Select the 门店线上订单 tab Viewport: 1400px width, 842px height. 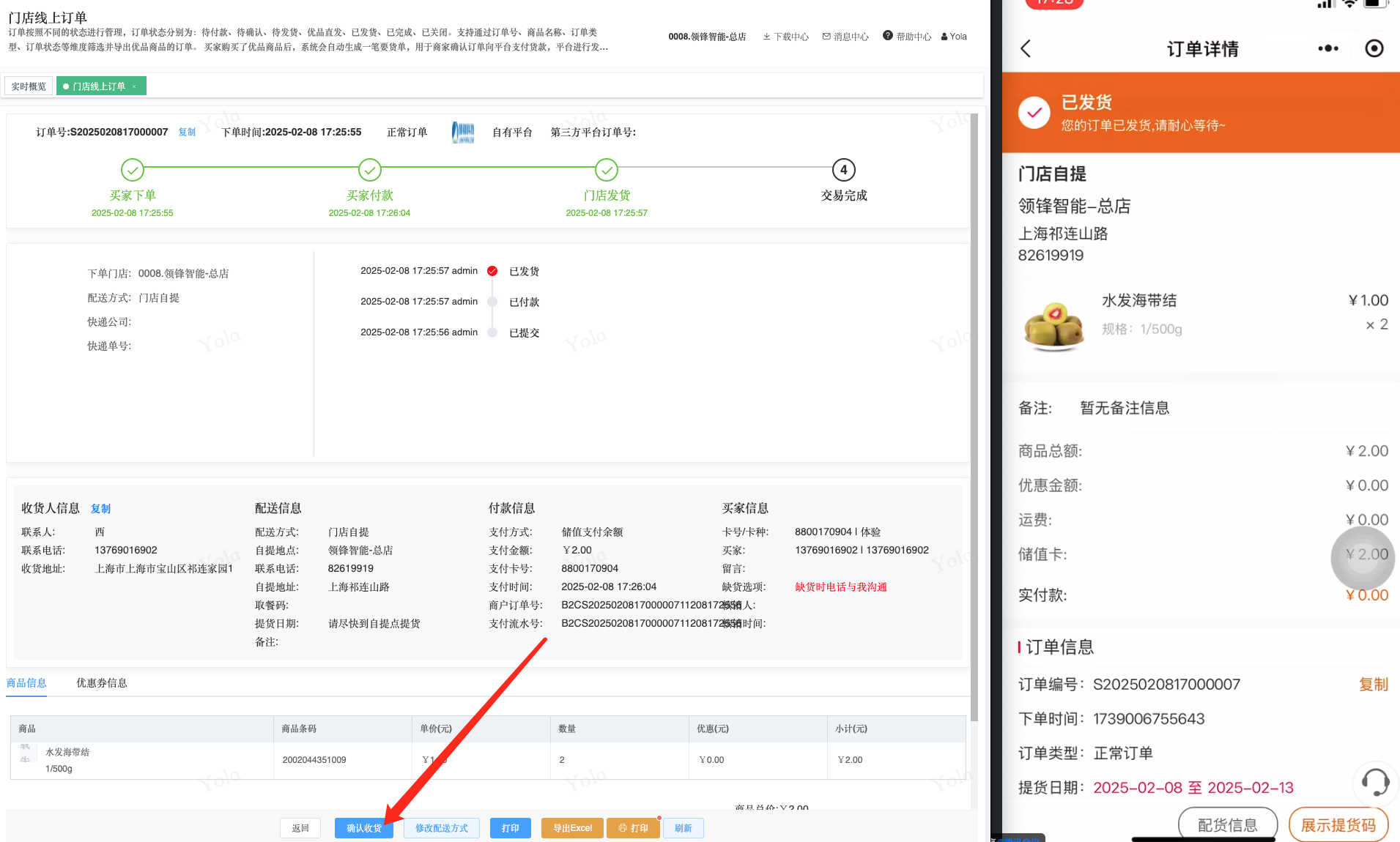(x=101, y=86)
